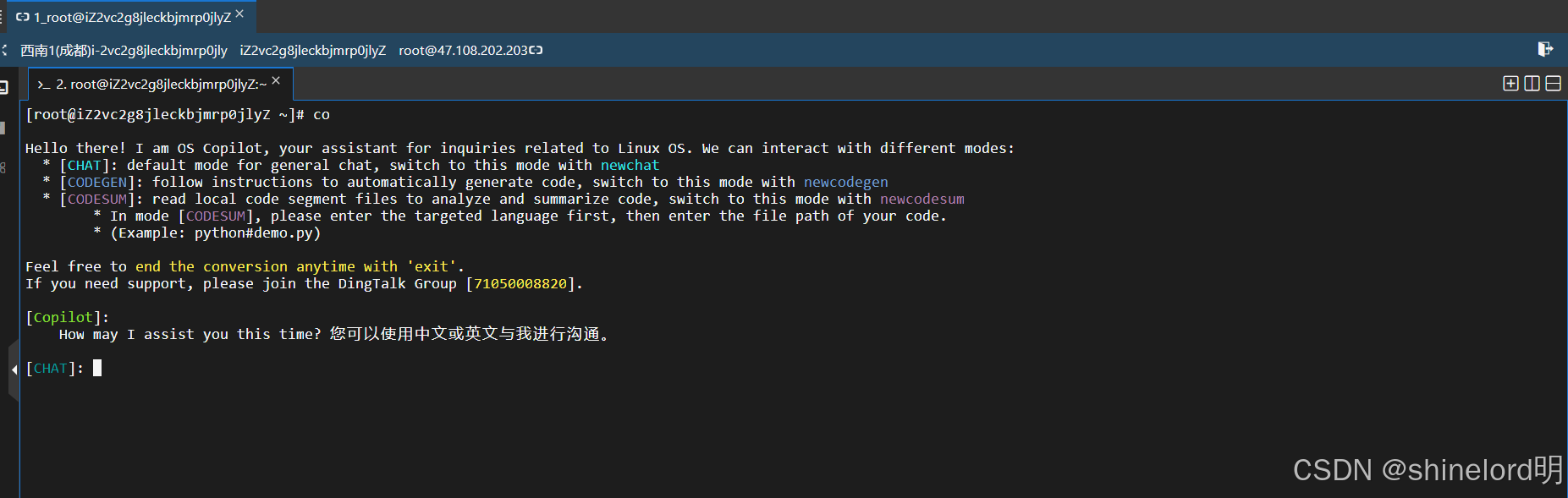
Task: Focus the [CHAT] input prompt cursor
Action: (97, 368)
